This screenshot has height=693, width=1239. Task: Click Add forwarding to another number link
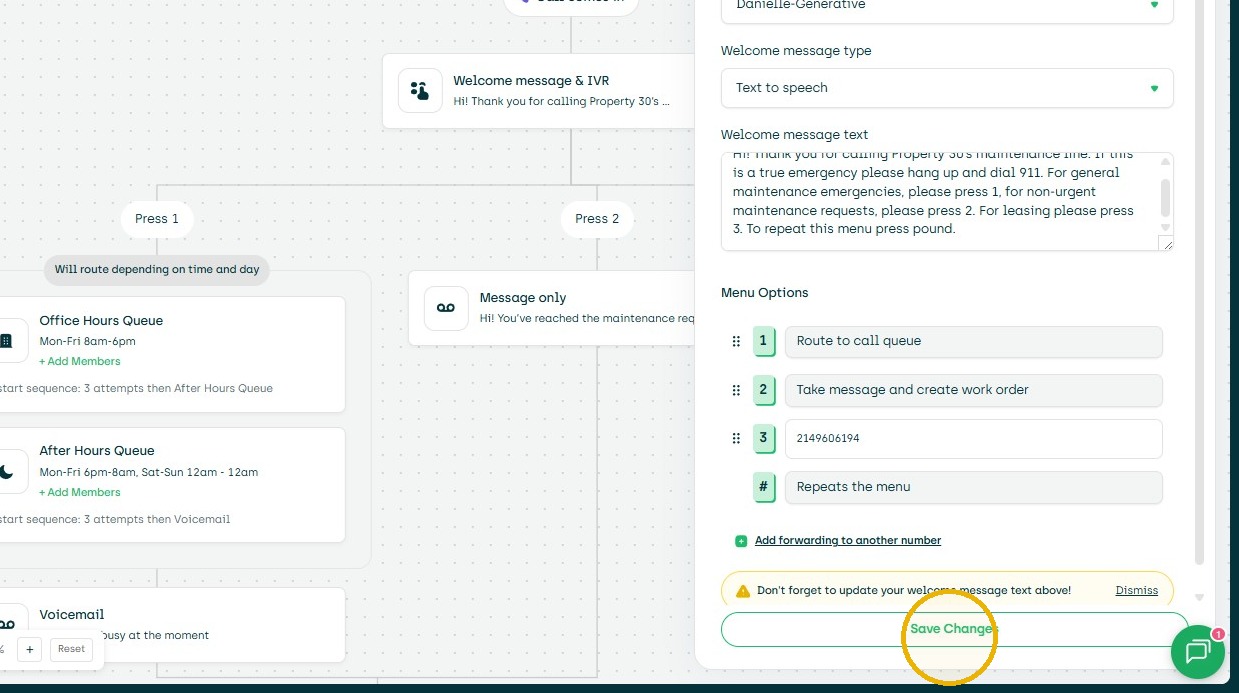[848, 541]
